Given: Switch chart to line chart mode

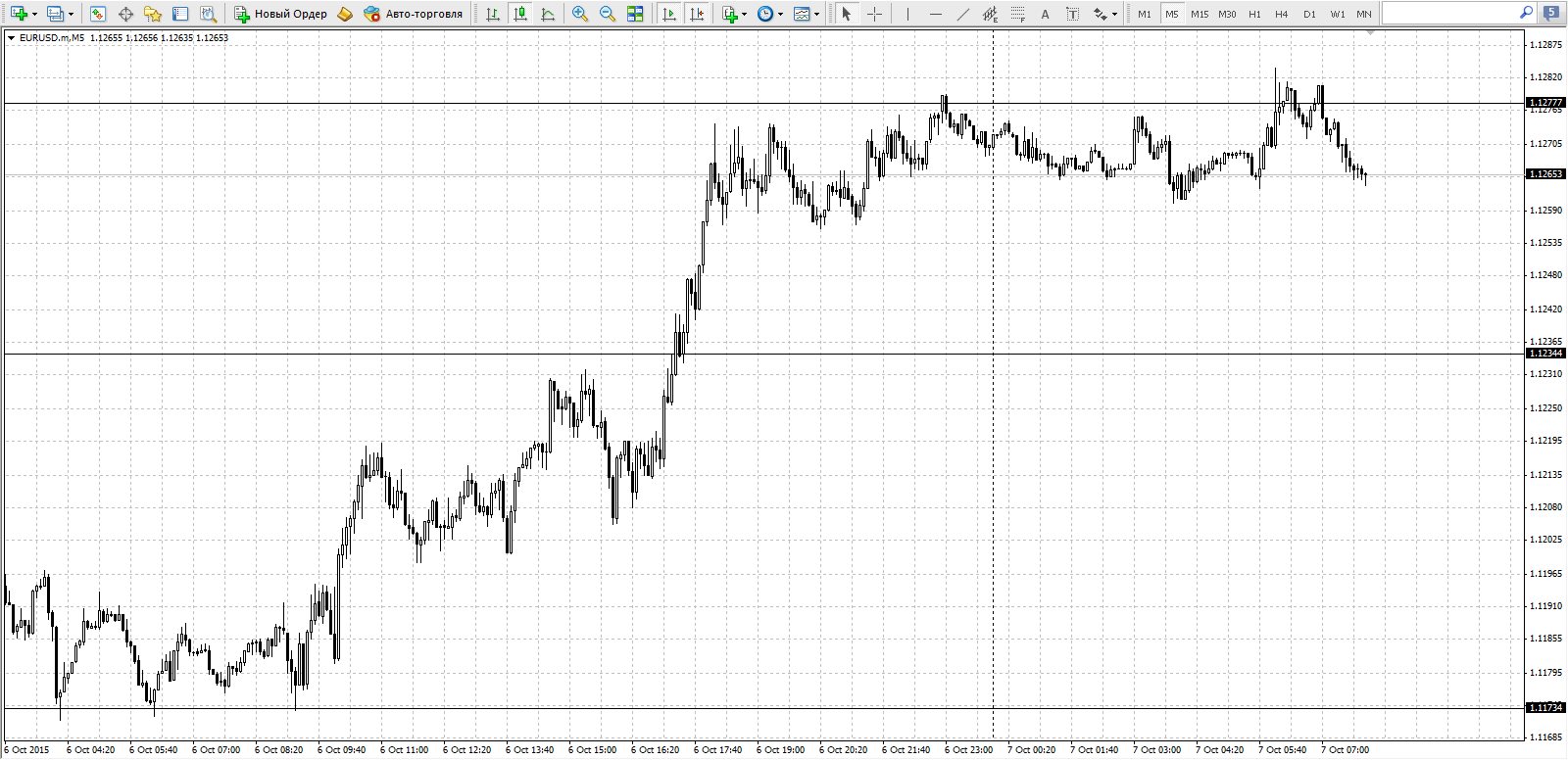Looking at the screenshot, I should [548, 14].
